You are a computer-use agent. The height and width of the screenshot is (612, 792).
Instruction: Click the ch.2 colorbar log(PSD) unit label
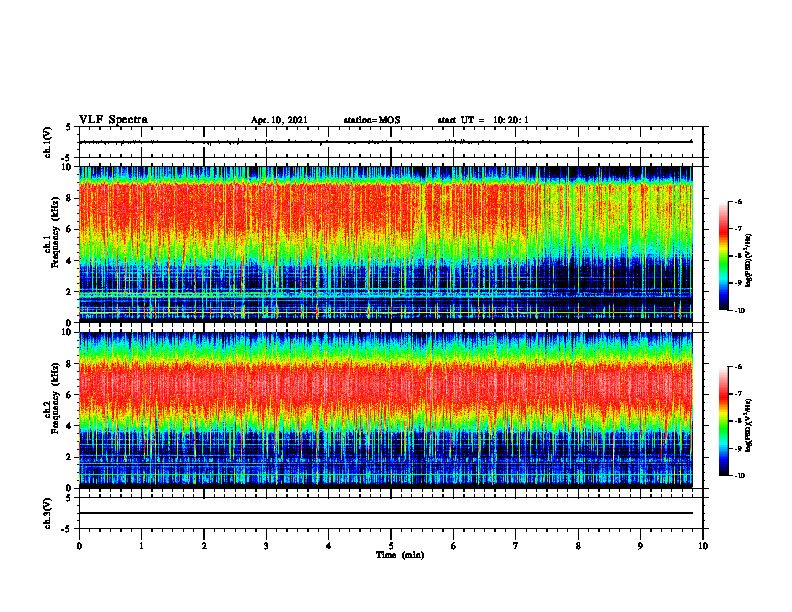750,425
